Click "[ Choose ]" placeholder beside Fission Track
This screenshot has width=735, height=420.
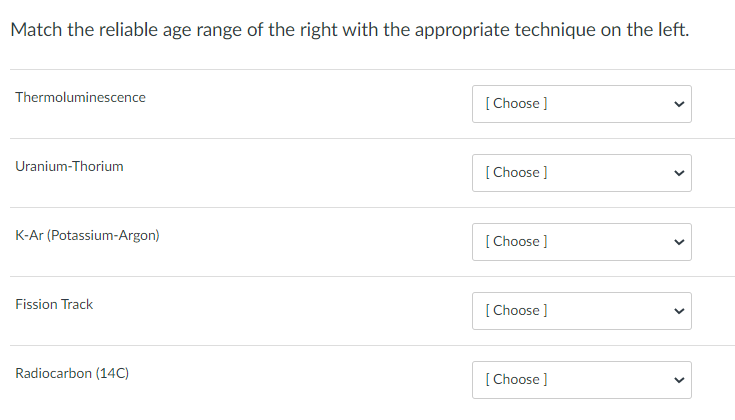pos(515,311)
